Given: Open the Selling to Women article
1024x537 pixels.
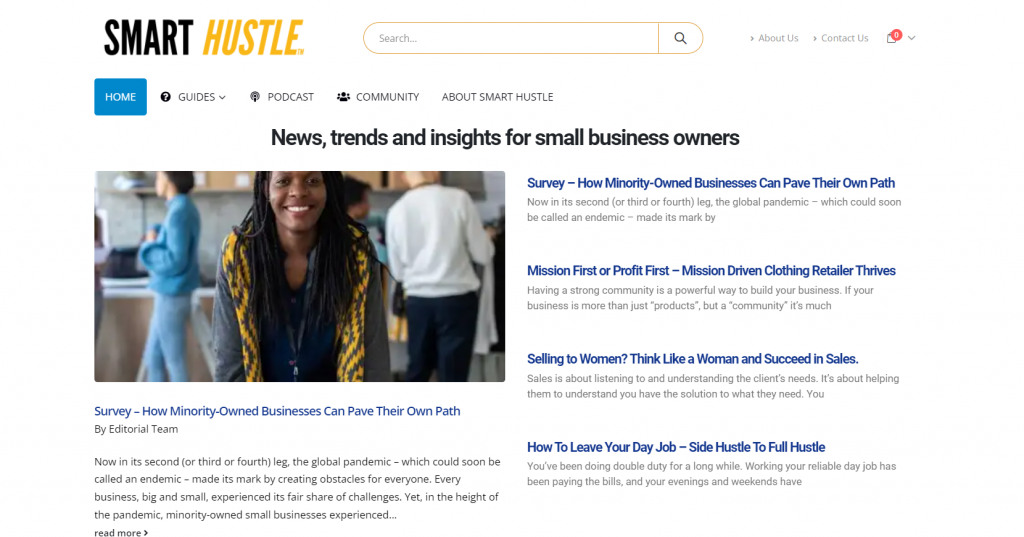Looking at the screenshot, I should (x=692, y=359).
